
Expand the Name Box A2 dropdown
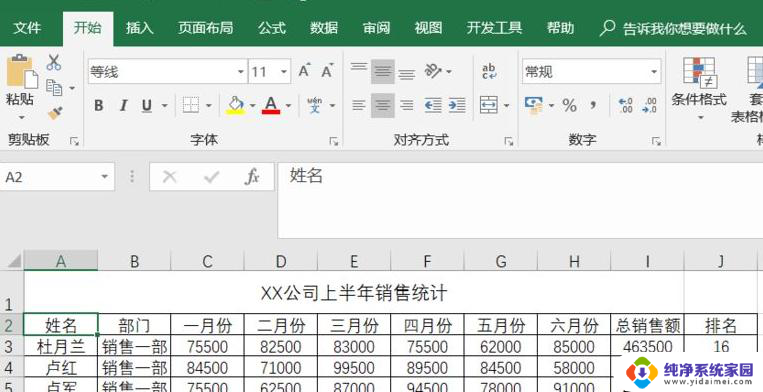click(x=104, y=177)
